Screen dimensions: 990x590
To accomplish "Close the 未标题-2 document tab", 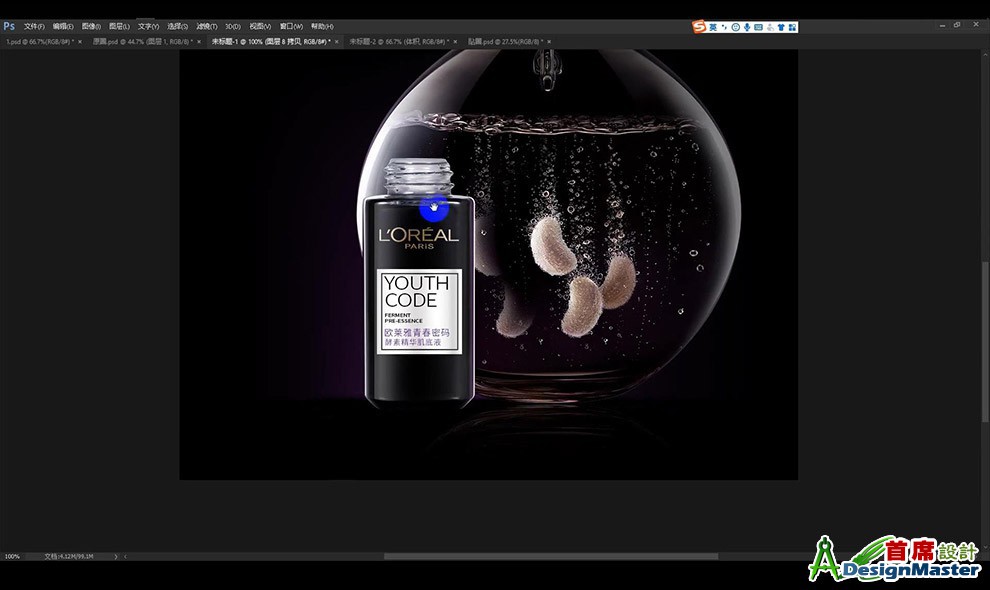I will [455, 42].
